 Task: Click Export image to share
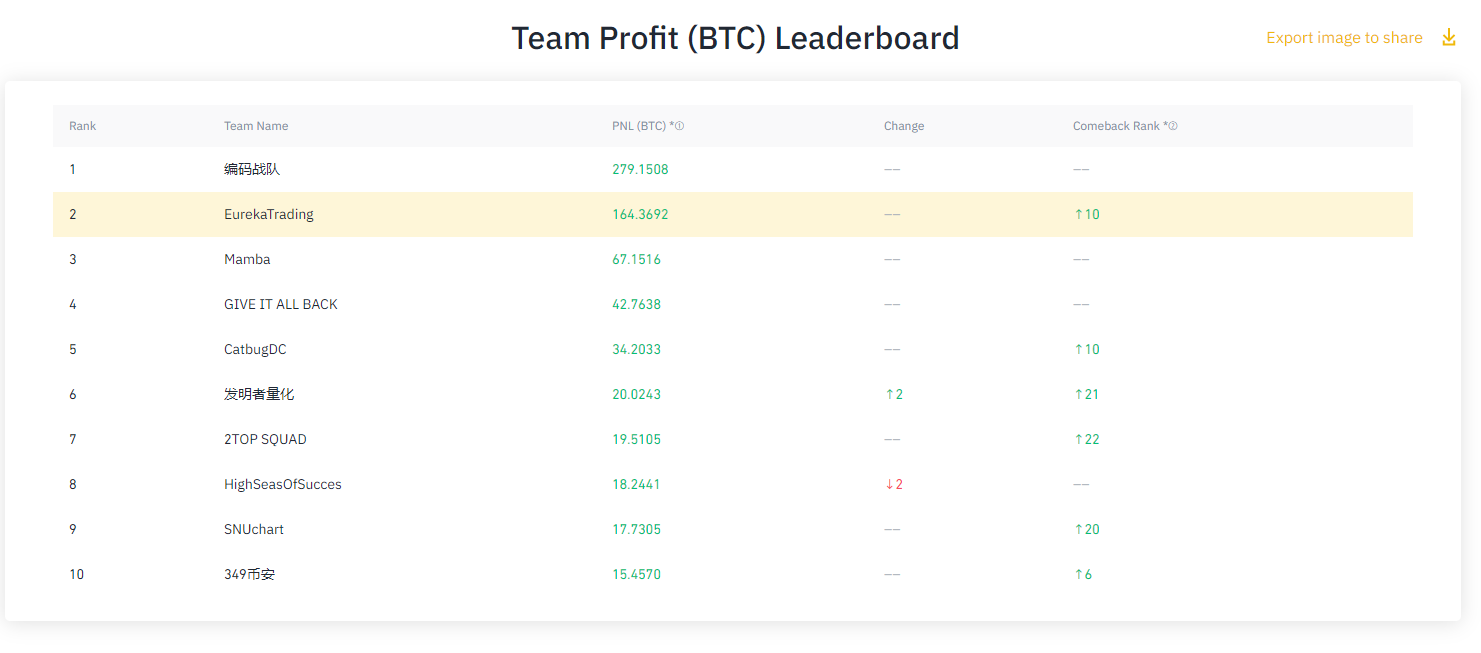(1344, 37)
